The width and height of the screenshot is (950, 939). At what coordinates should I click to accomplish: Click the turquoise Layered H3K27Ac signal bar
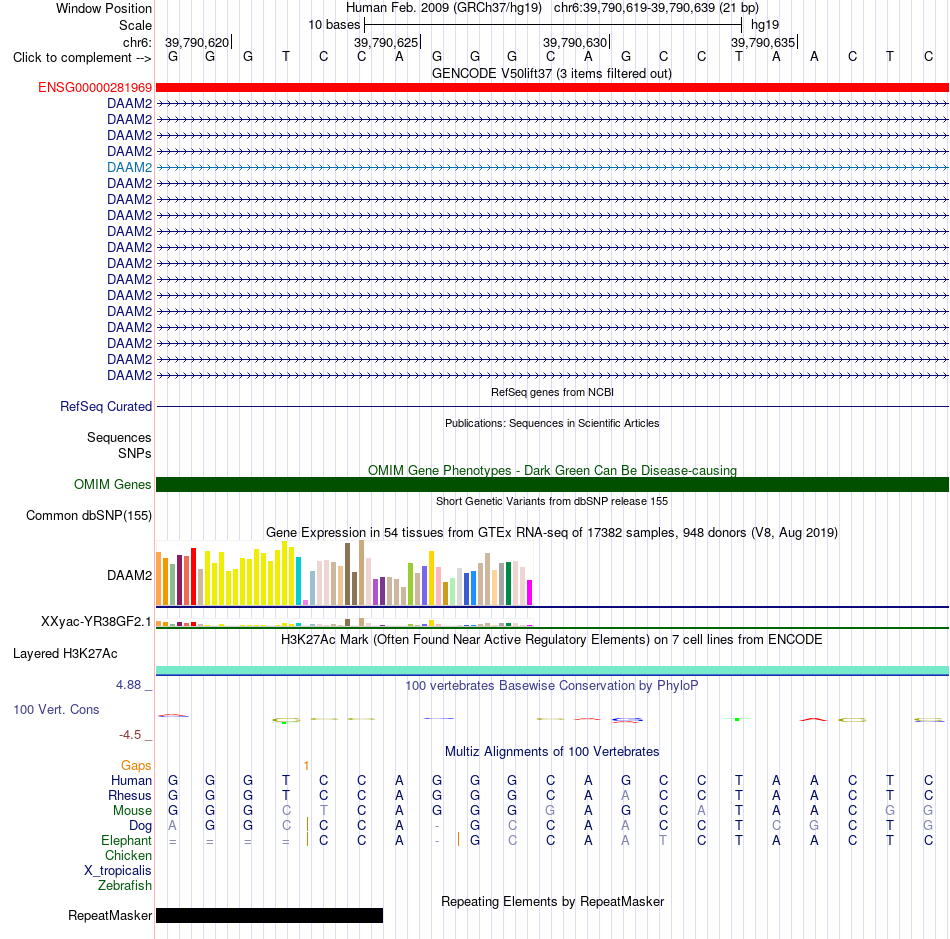(552, 671)
